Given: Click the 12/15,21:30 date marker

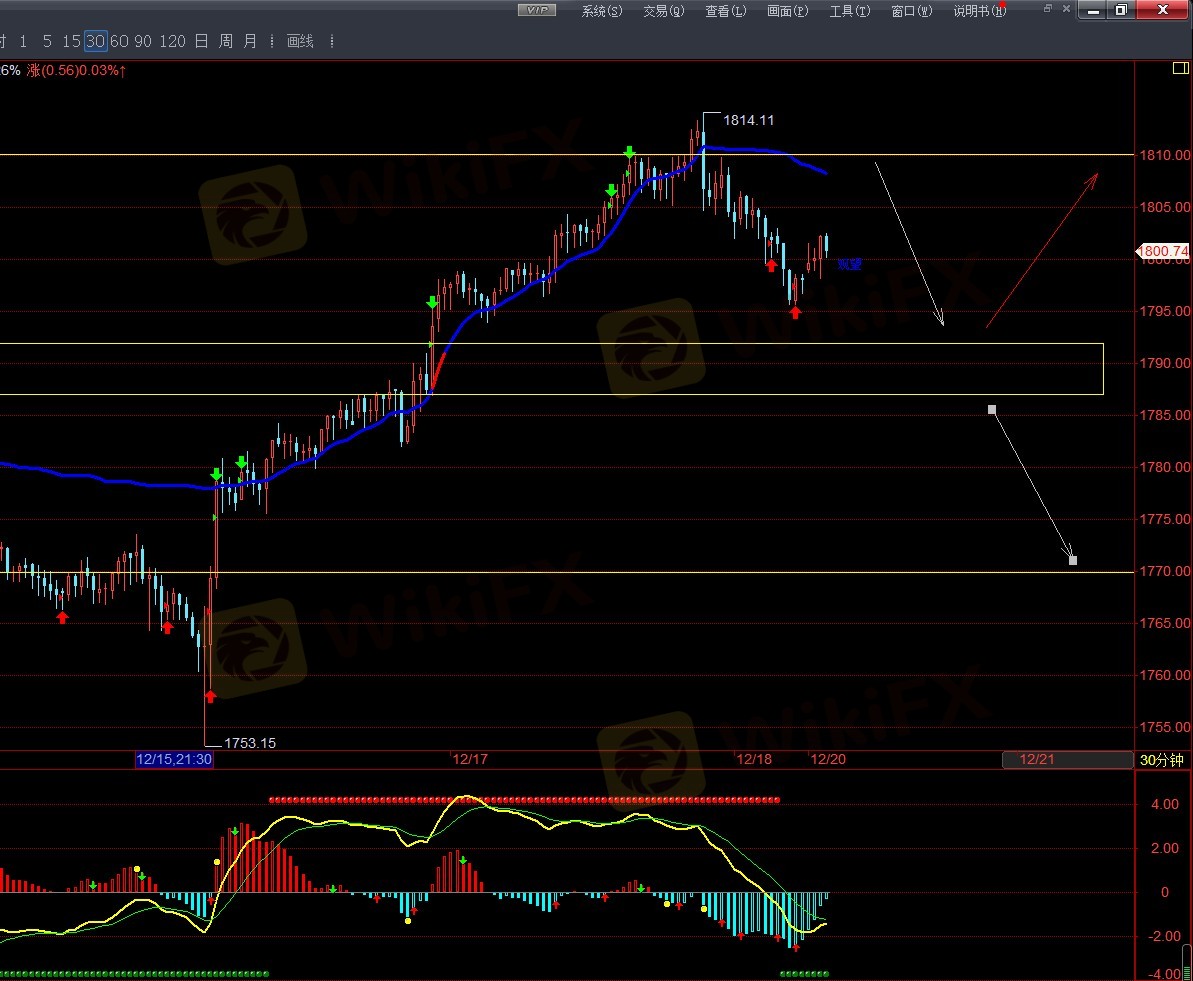Looking at the screenshot, I should pos(174,759).
